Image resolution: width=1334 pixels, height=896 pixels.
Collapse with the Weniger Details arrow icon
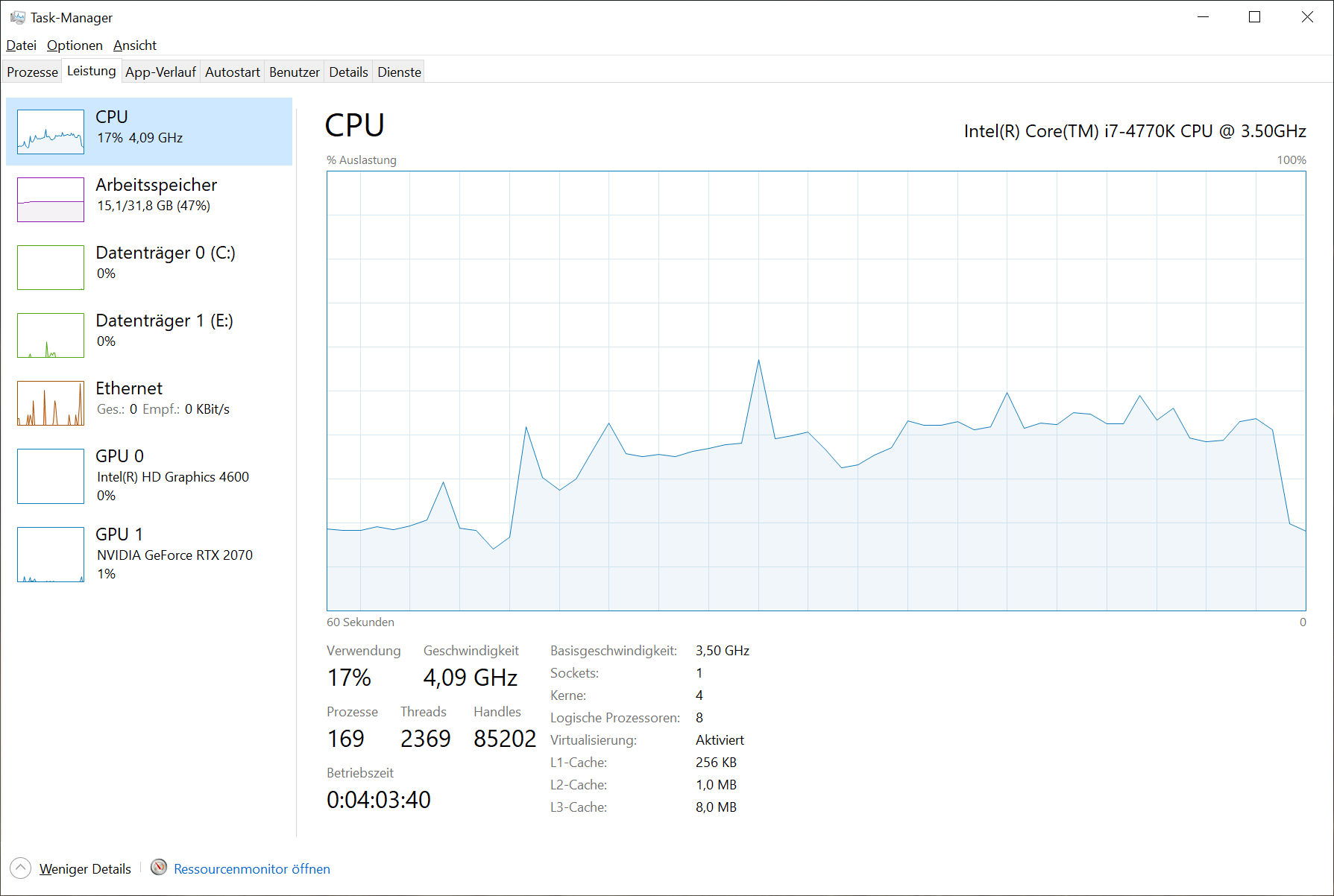tap(21, 868)
